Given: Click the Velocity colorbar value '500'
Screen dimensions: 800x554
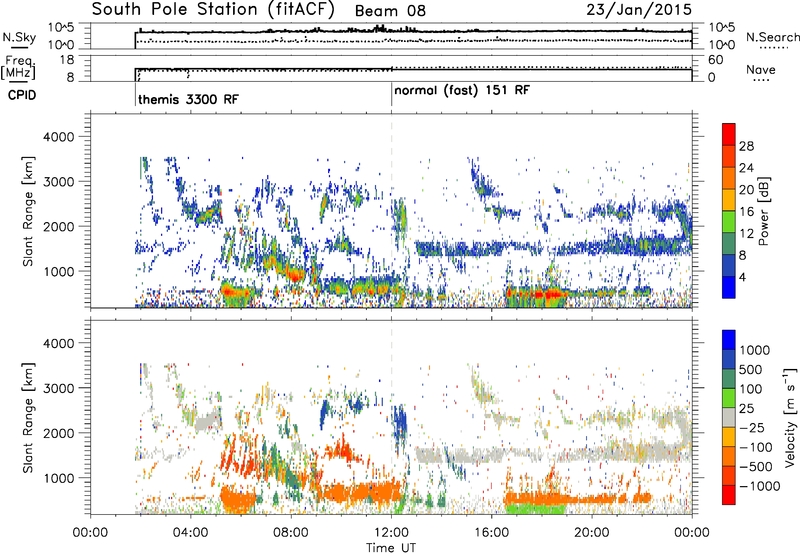Looking at the screenshot, I should pyautogui.click(x=751, y=370).
